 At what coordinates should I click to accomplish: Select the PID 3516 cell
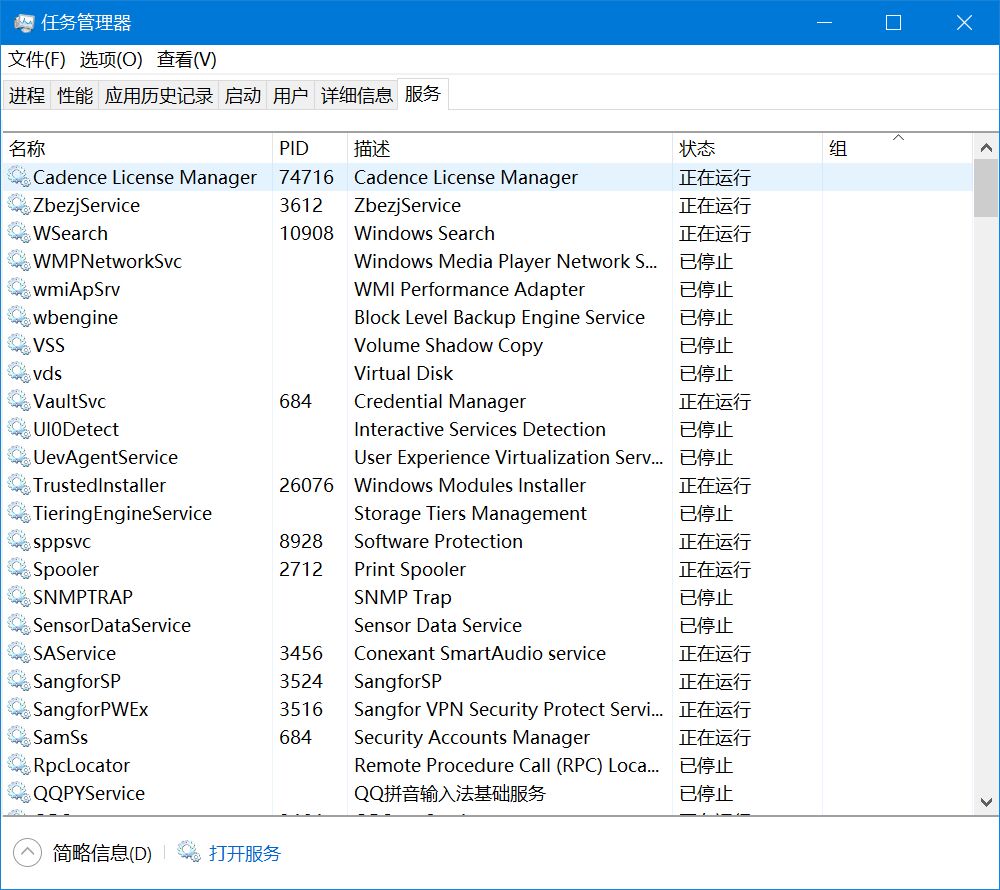301,710
